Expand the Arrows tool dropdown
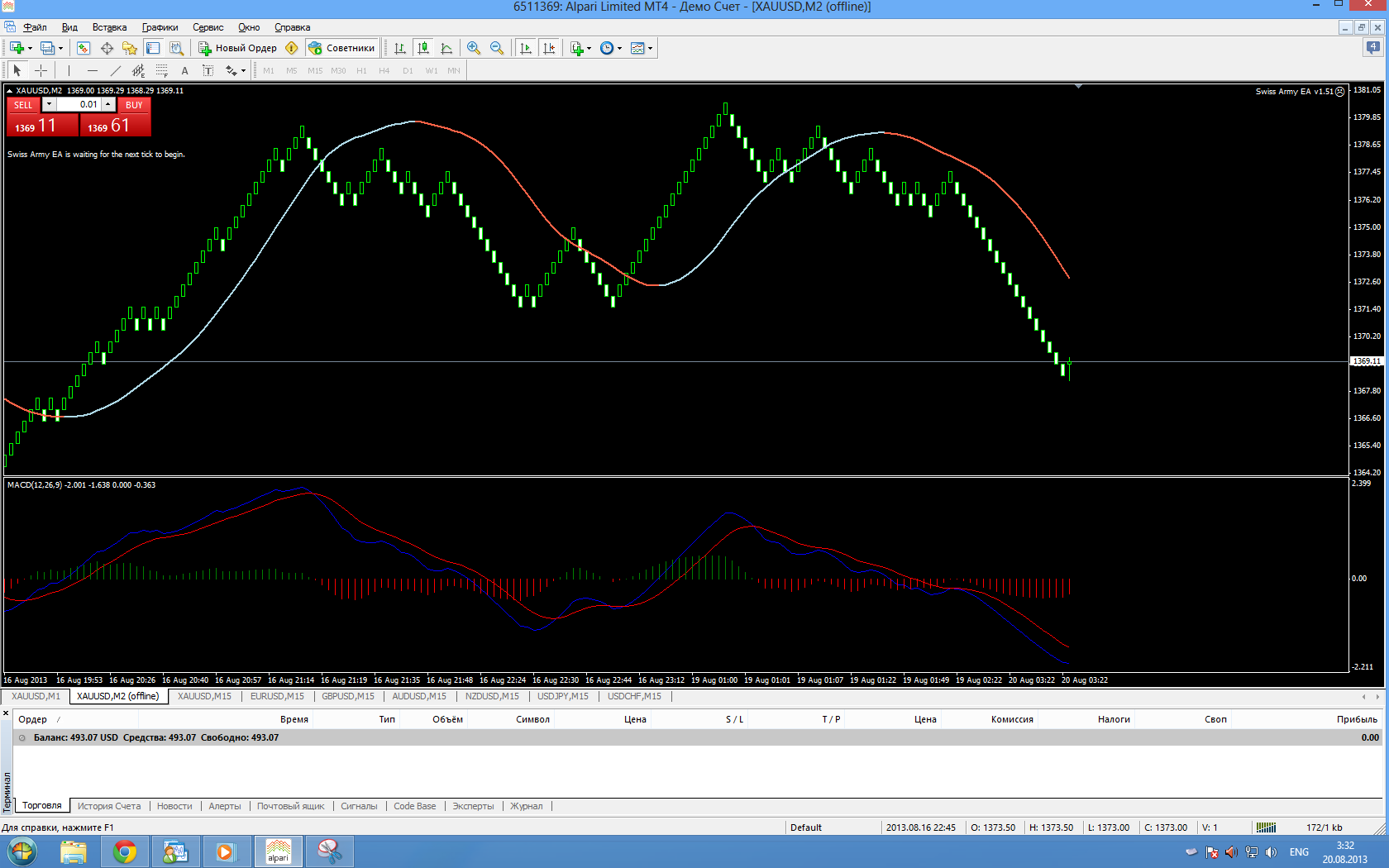This screenshot has width=1389, height=868. tap(243, 70)
